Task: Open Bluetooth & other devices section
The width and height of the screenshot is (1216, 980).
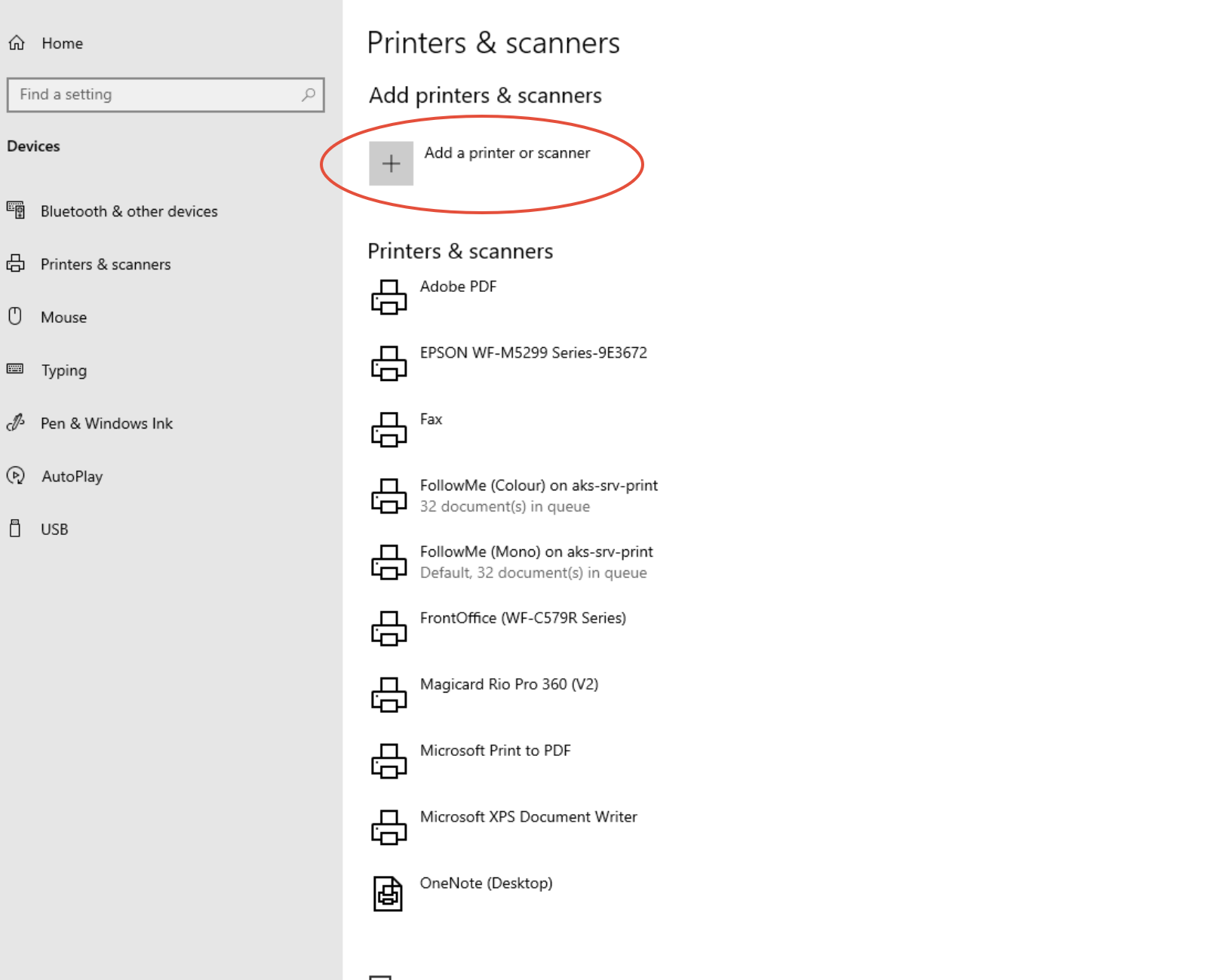Action: point(129,212)
